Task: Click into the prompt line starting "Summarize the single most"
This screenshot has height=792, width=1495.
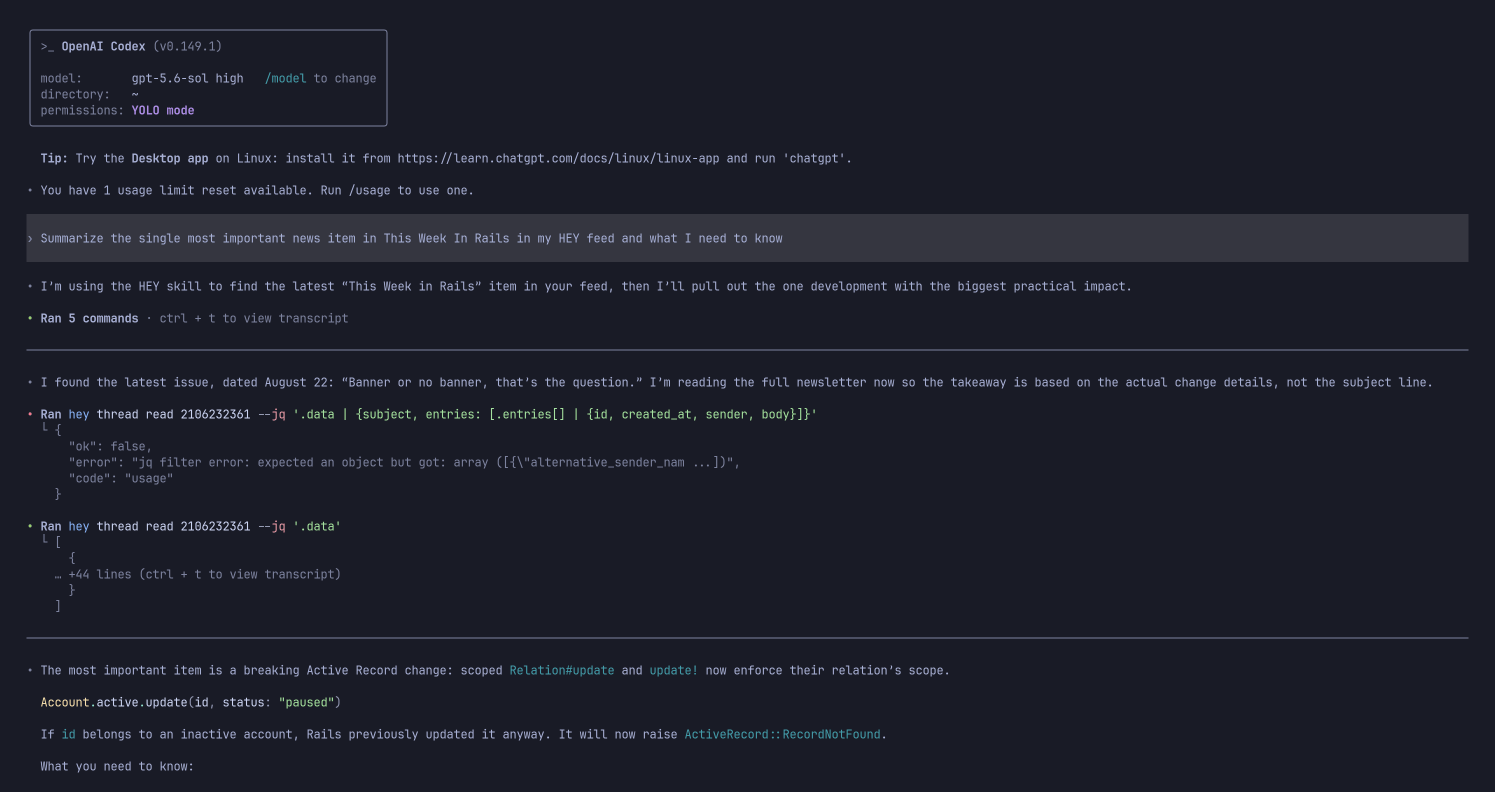Action: coord(747,238)
